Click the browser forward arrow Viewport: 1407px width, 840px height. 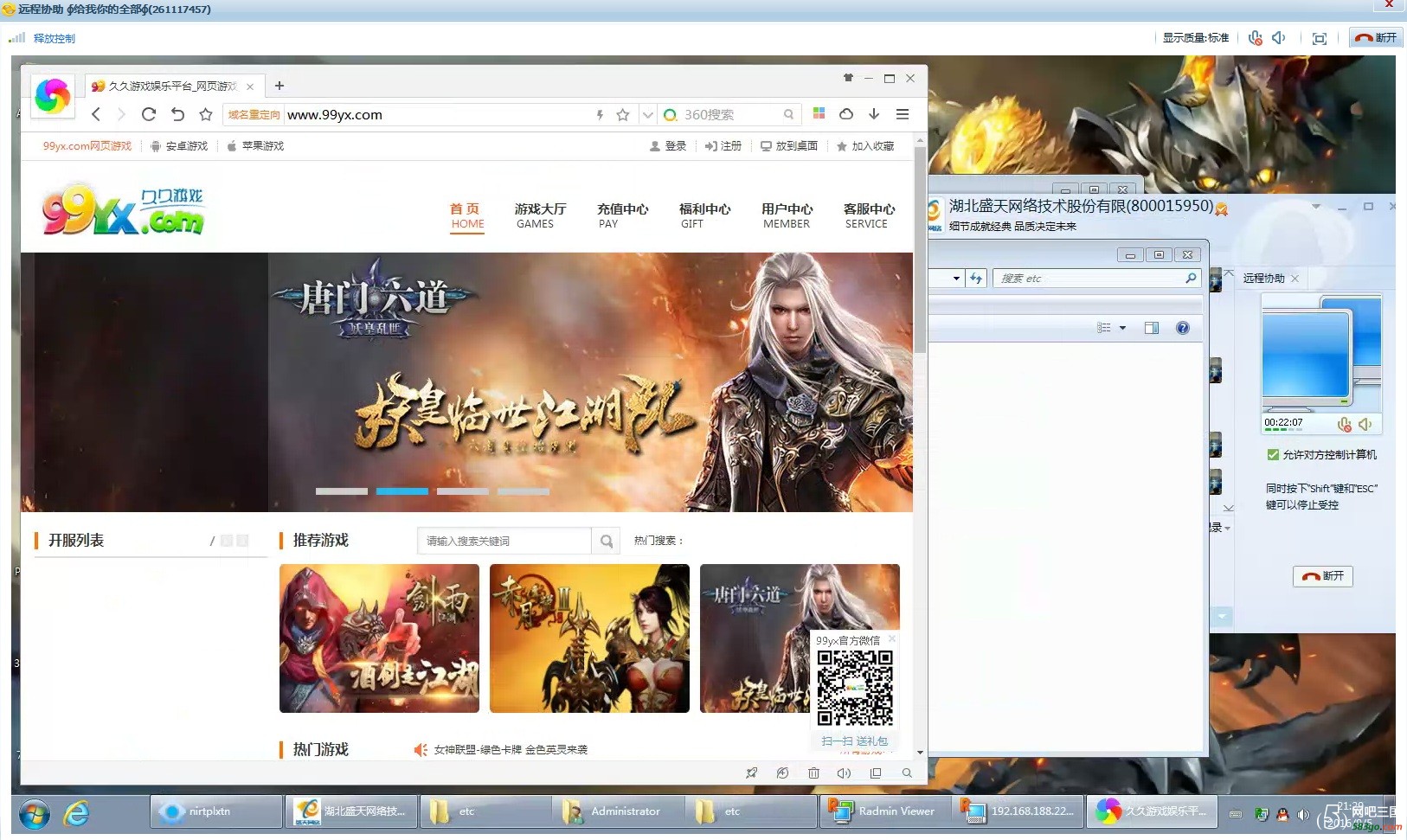121,114
